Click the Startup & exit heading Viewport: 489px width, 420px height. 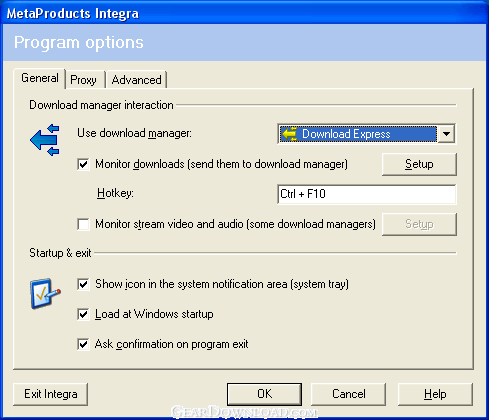pos(60,253)
